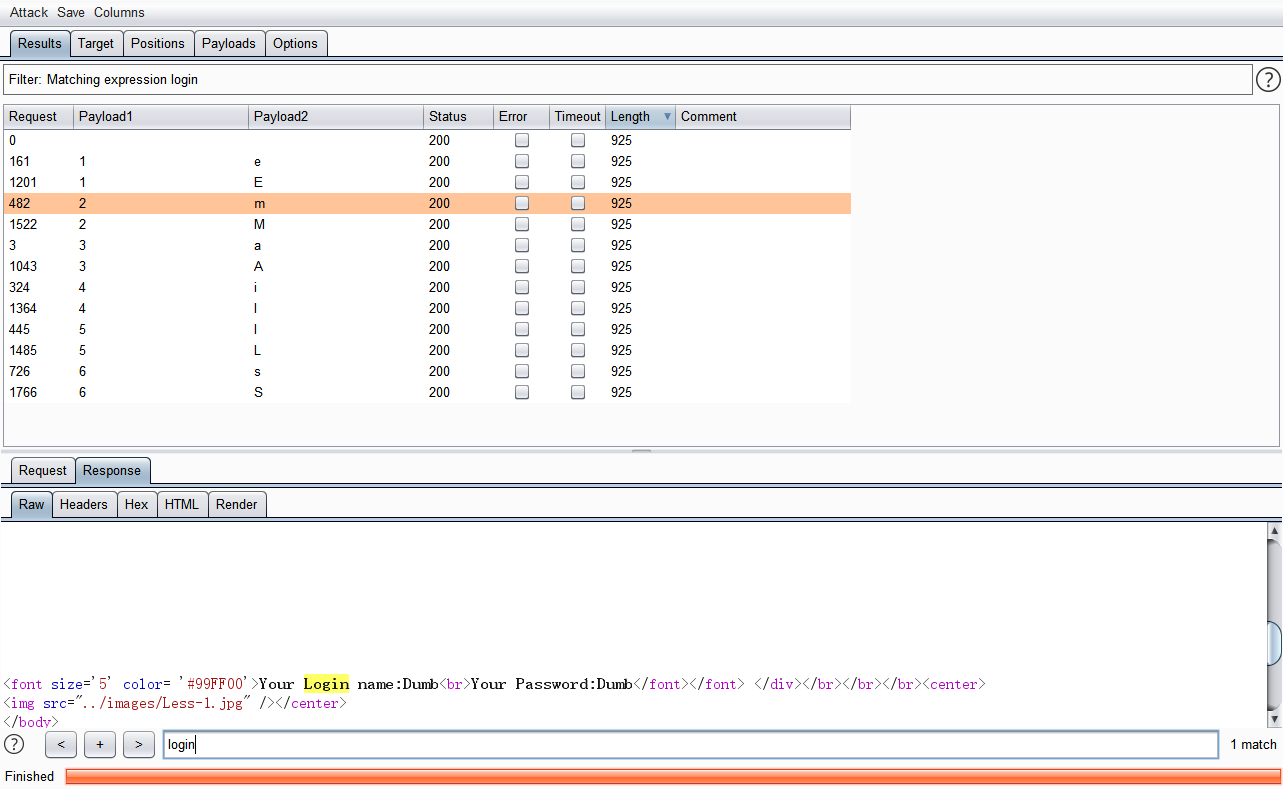Select request row 1485
This screenshot has height=789, width=1283.
pos(427,351)
